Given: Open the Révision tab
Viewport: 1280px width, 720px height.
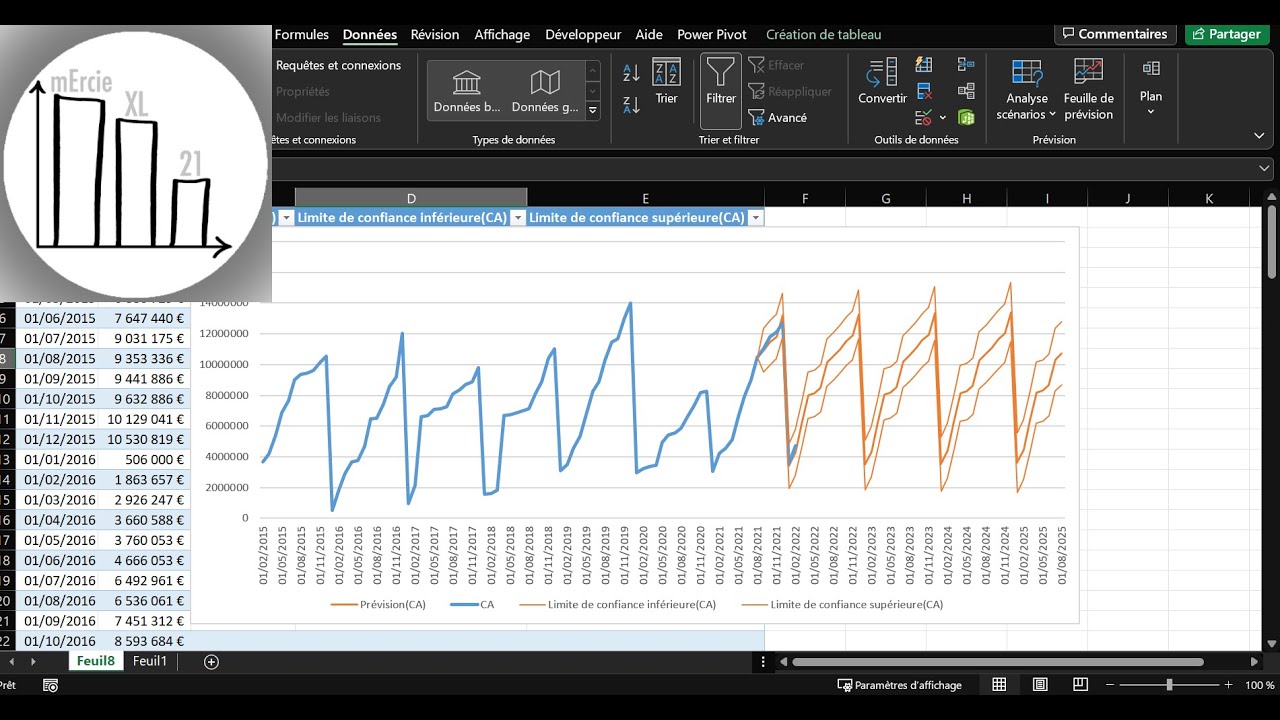Looking at the screenshot, I should [435, 34].
